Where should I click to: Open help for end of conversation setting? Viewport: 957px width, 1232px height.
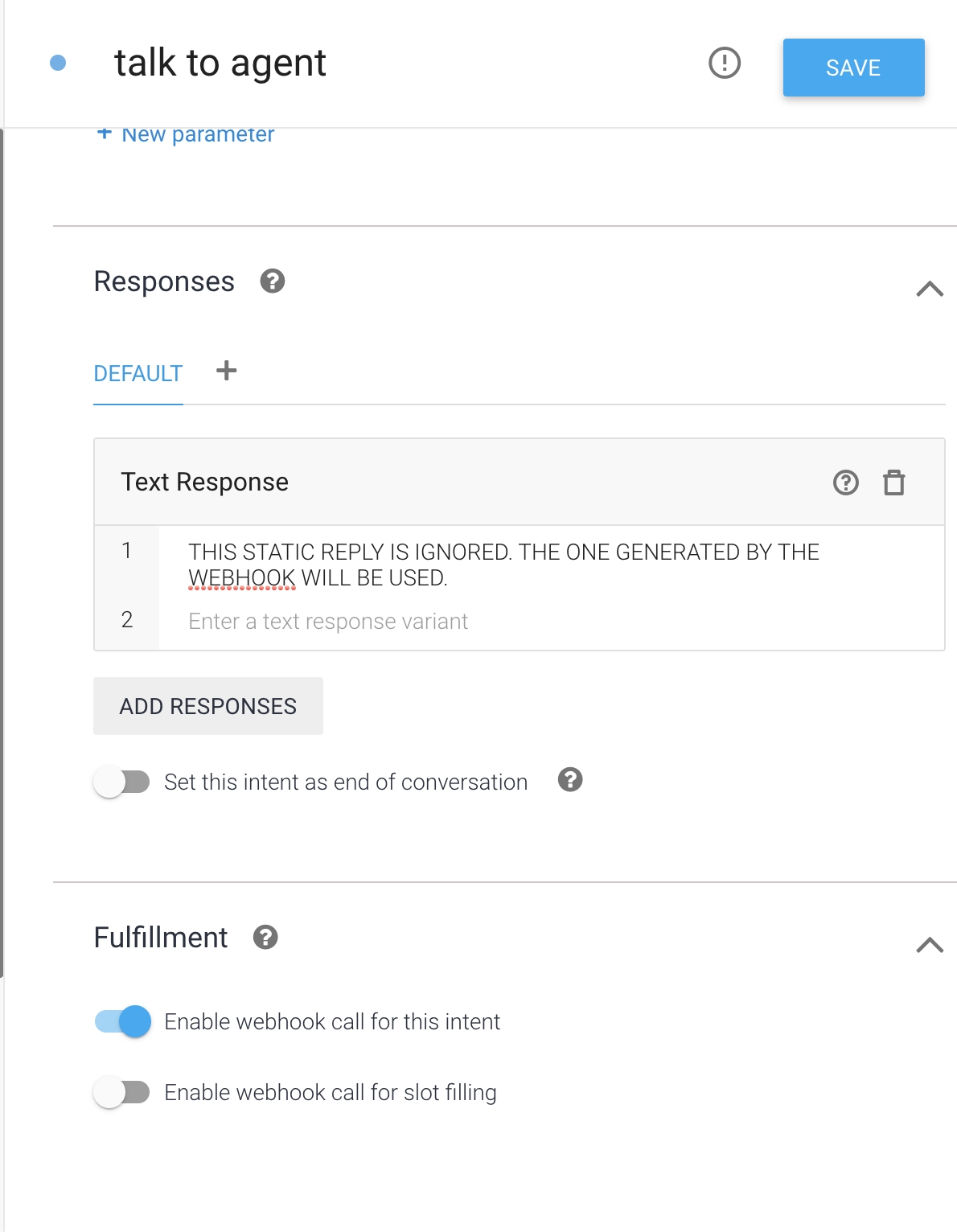pyautogui.click(x=570, y=779)
